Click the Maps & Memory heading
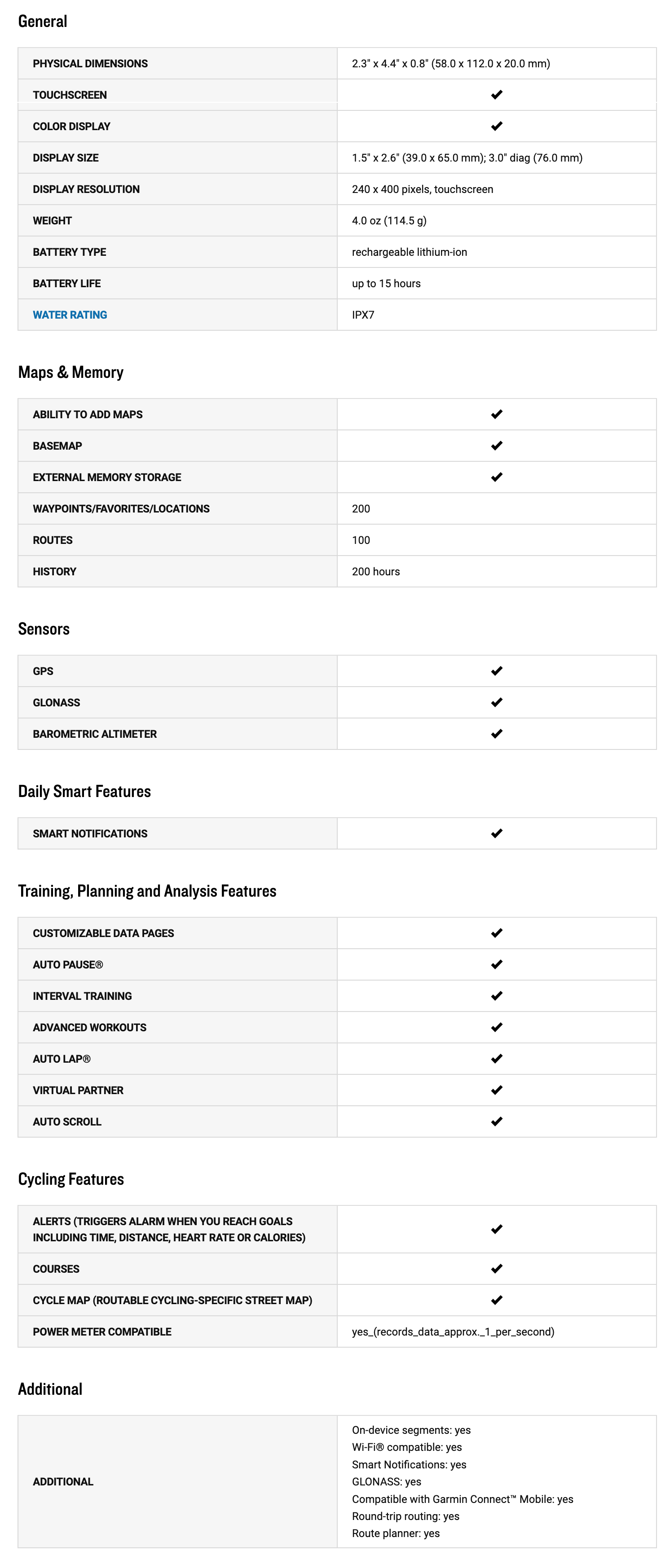The height and width of the screenshot is (1568, 670). click(x=71, y=372)
